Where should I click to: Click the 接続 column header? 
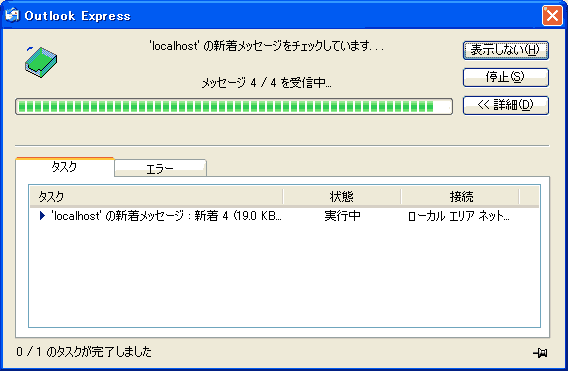tap(460, 197)
